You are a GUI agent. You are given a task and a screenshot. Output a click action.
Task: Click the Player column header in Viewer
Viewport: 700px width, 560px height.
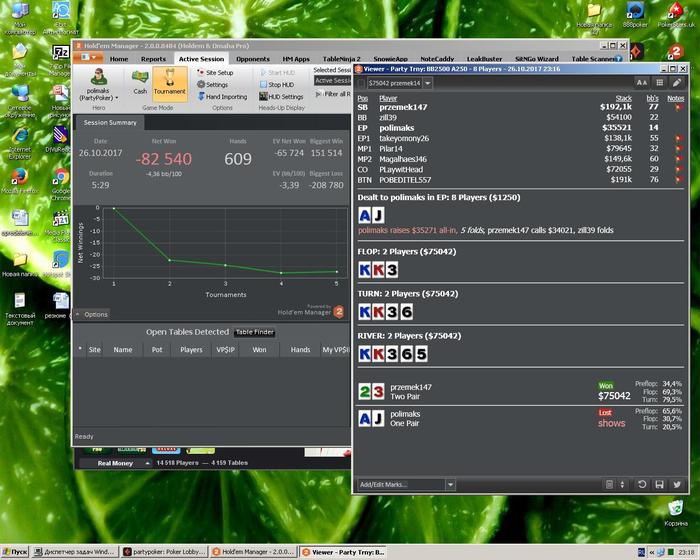point(388,98)
